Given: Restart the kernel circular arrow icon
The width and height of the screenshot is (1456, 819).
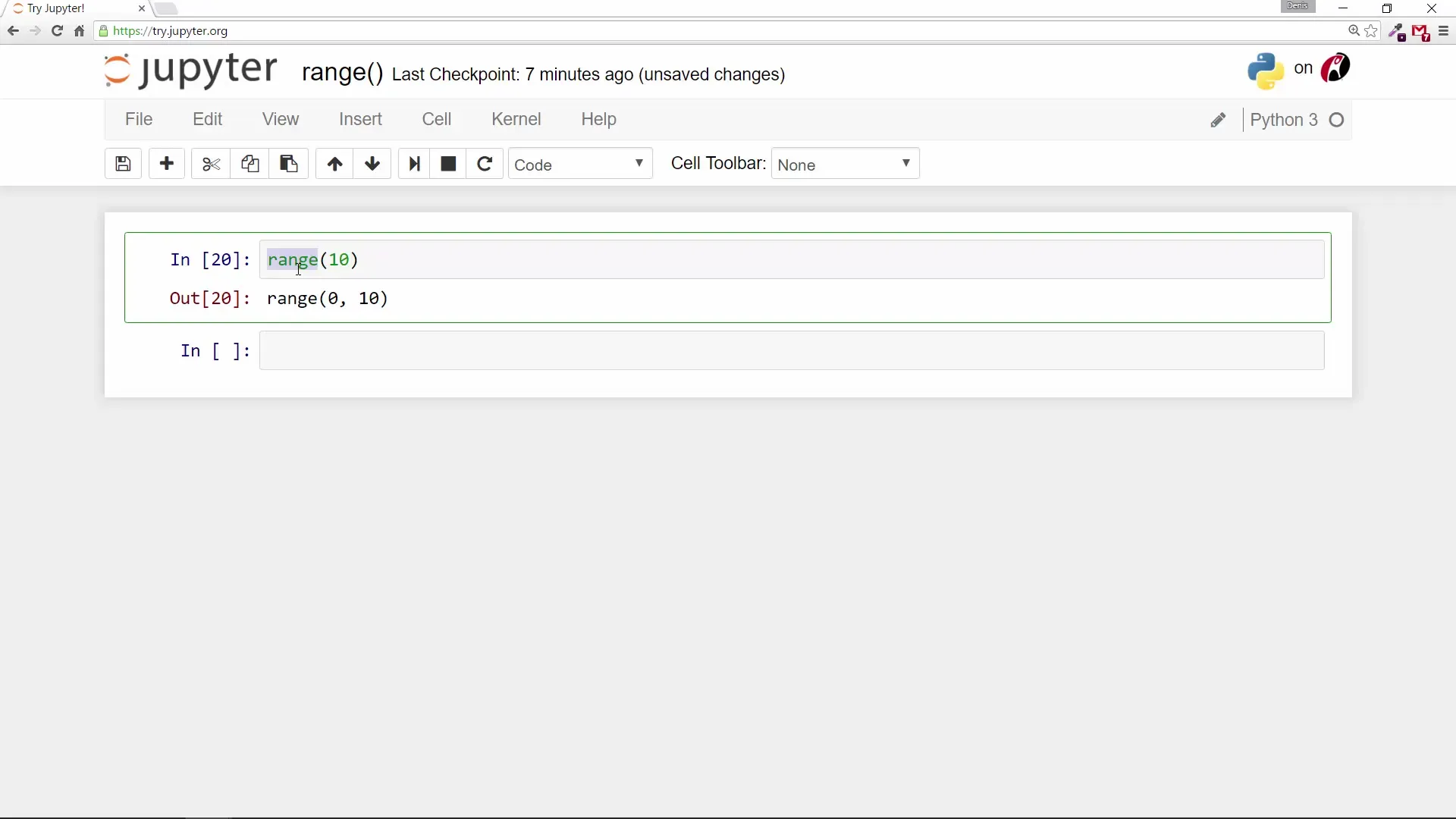Looking at the screenshot, I should (x=485, y=164).
